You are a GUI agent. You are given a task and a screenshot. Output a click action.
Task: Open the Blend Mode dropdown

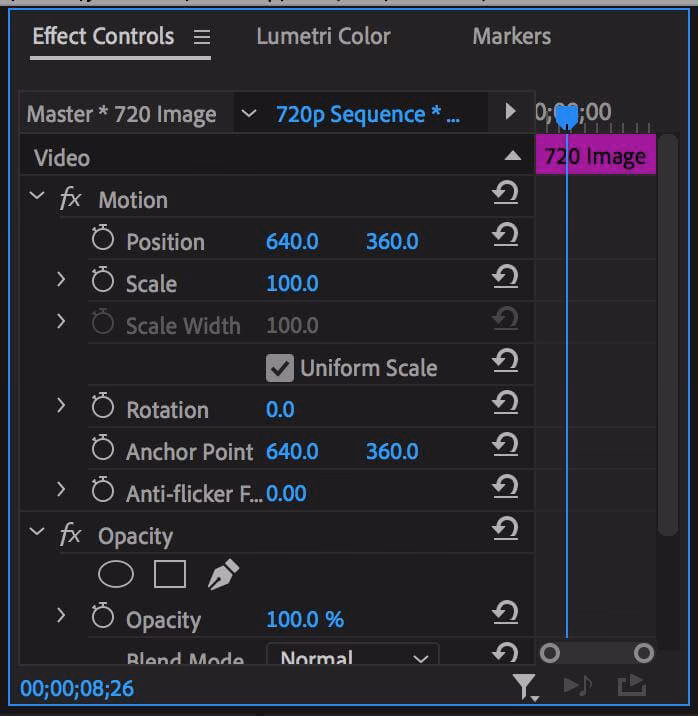[352, 659]
